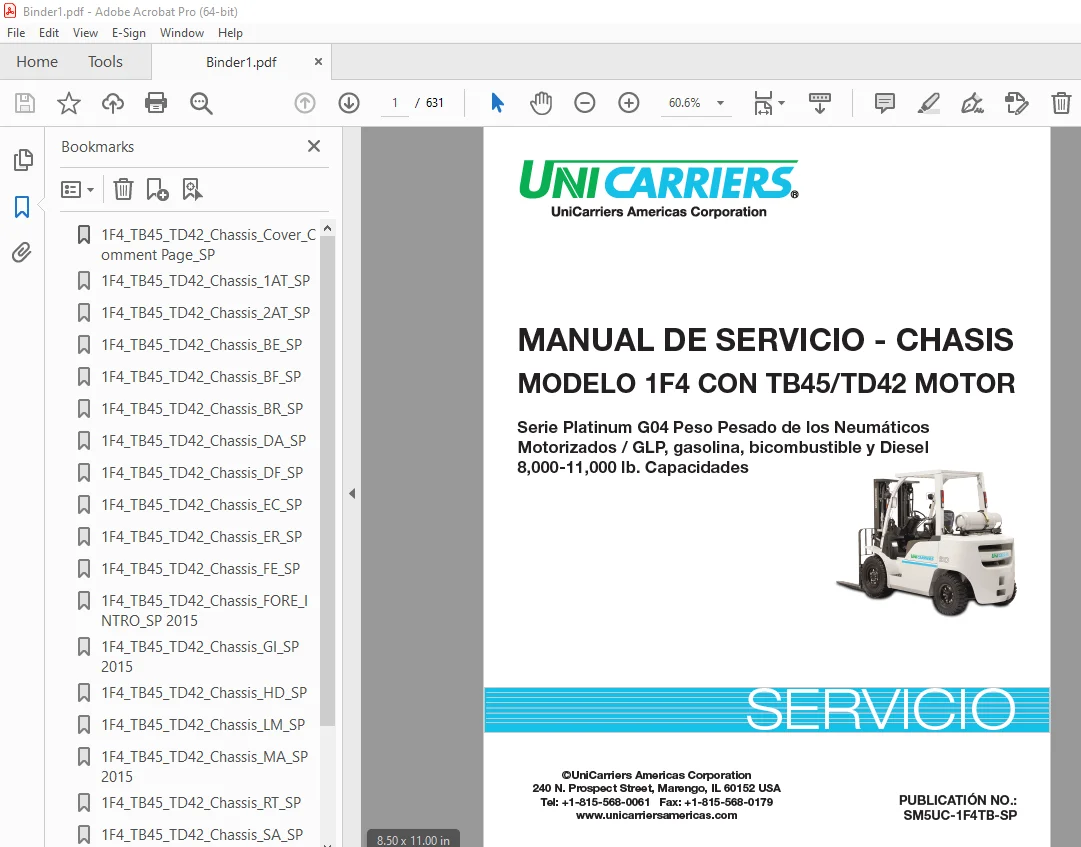
Task: Open bookmark 1F4_TB45_TD42_Chassis_DF_SP
Action: click(202, 473)
